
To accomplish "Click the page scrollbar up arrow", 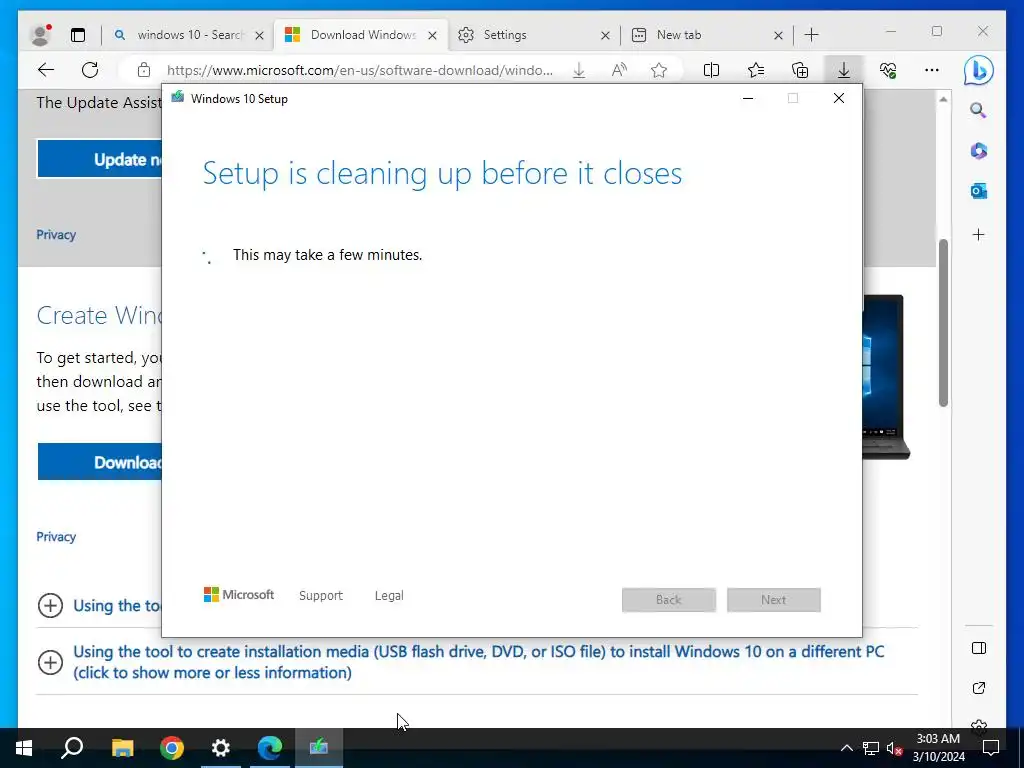I will (x=943, y=99).
